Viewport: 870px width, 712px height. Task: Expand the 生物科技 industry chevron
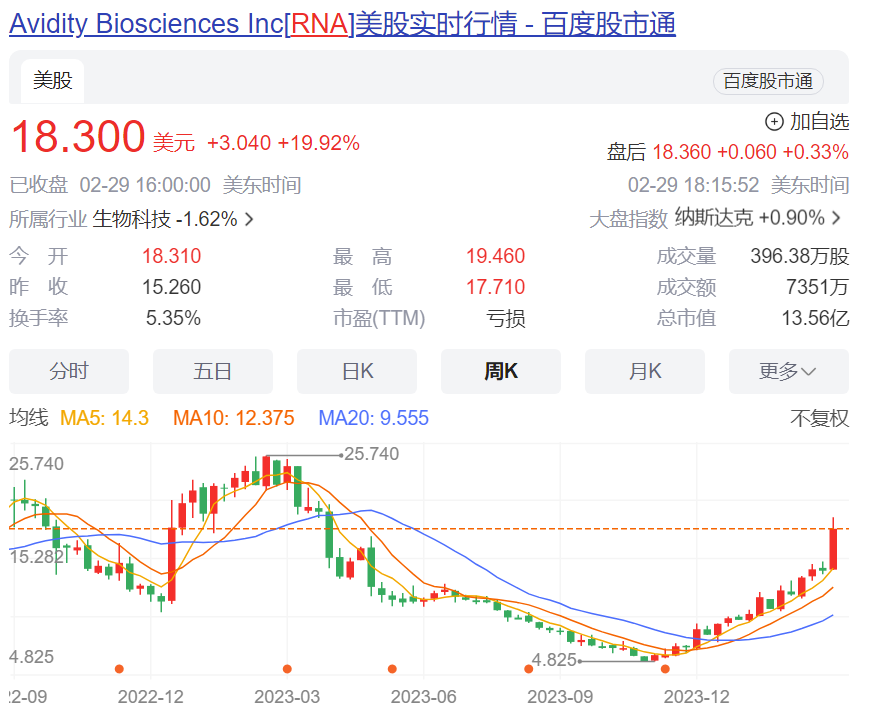coord(249,219)
